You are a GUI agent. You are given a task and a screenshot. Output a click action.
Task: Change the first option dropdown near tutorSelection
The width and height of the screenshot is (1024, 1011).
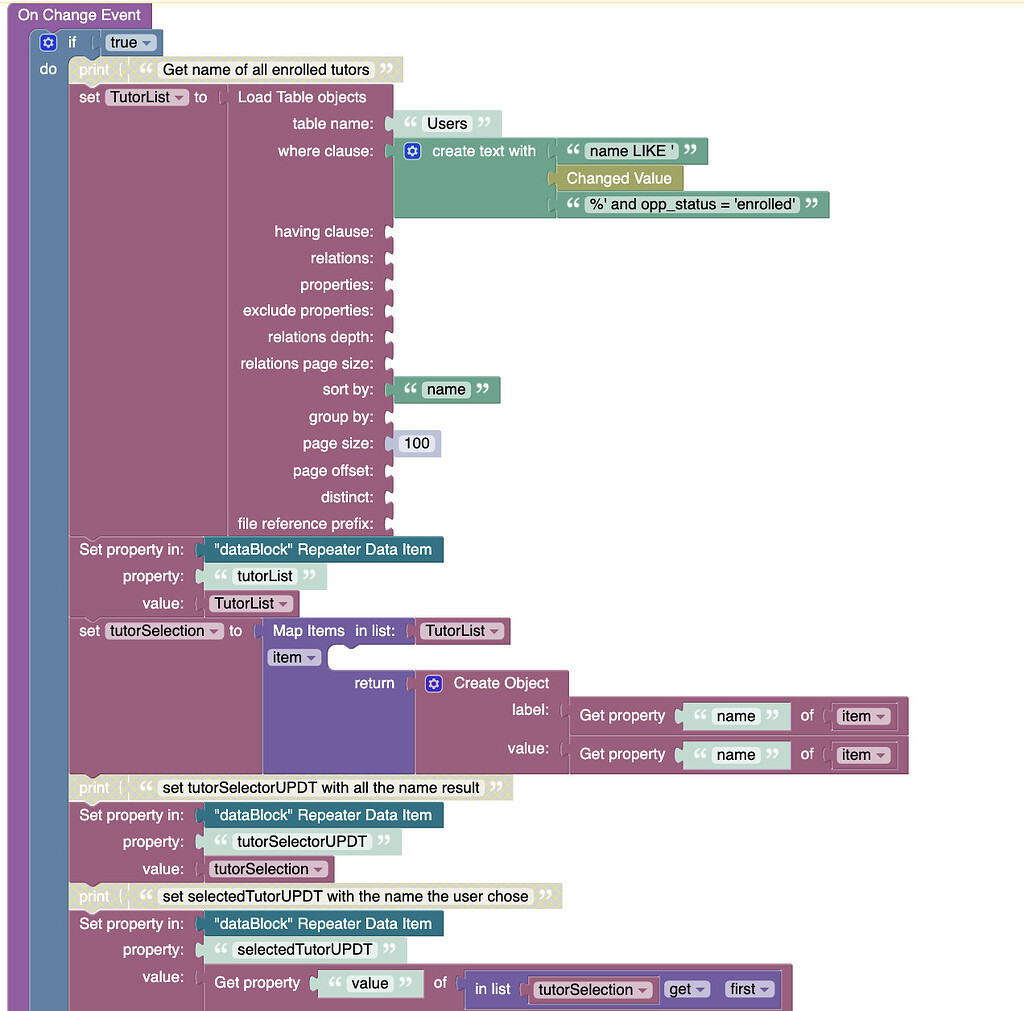749,989
